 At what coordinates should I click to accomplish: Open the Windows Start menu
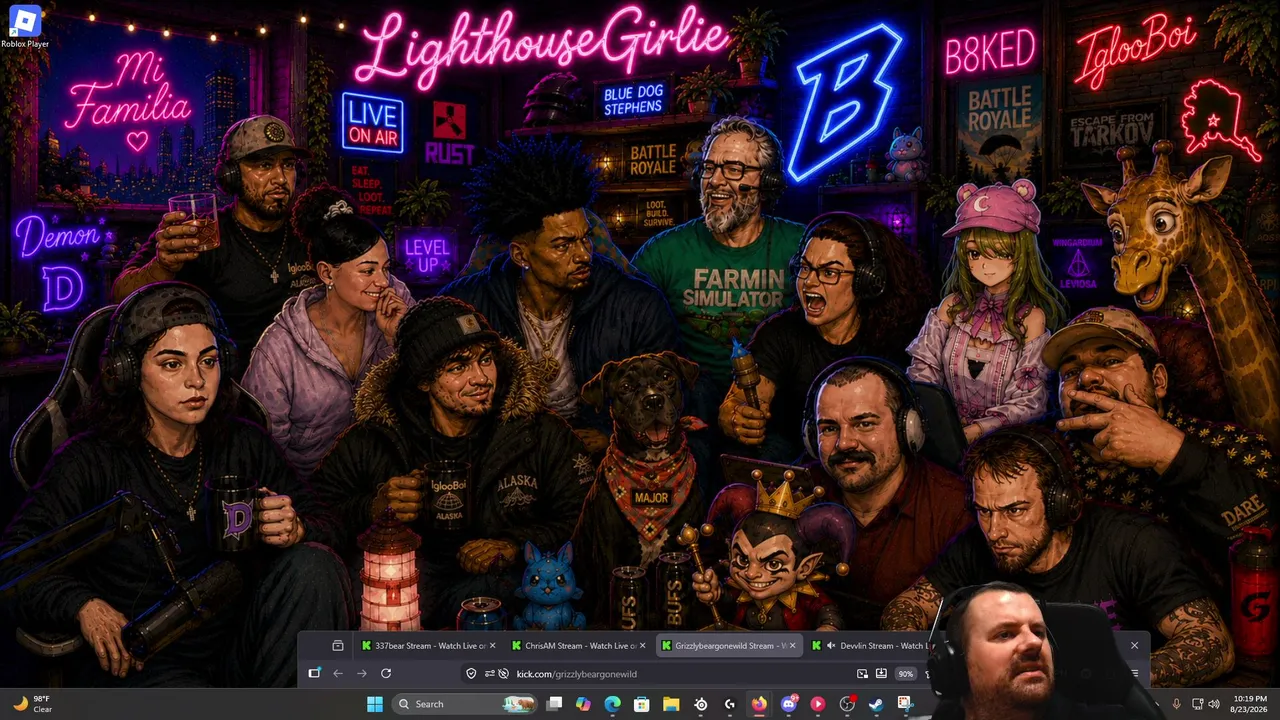[374, 704]
